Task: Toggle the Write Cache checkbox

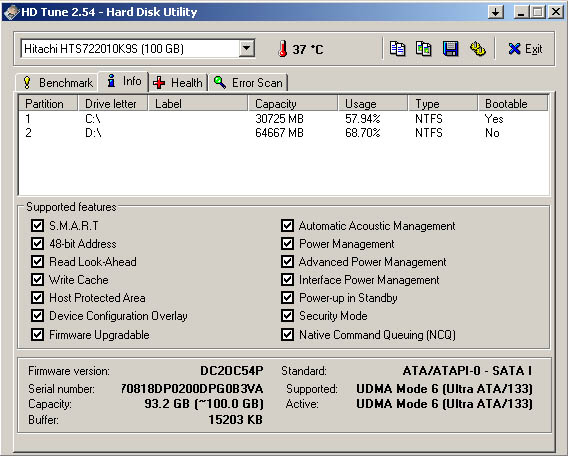Action: click(37, 280)
